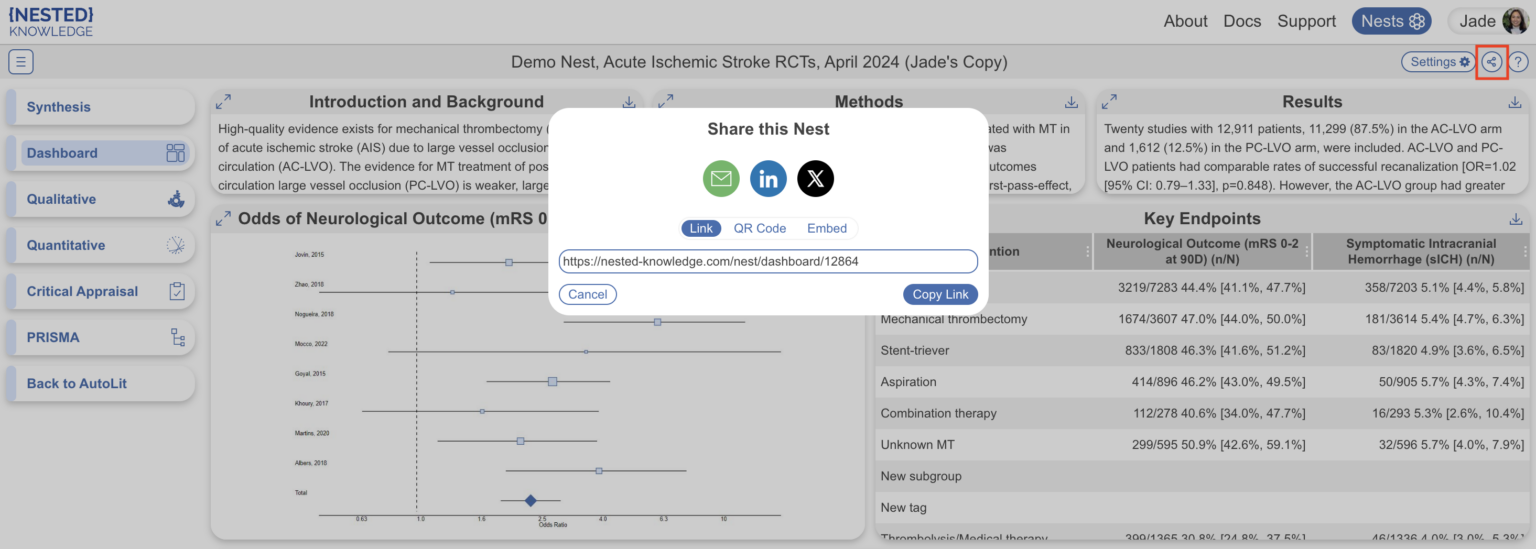Download the Results card
The image size is (1536, 549).
[x=1515, y=102]
